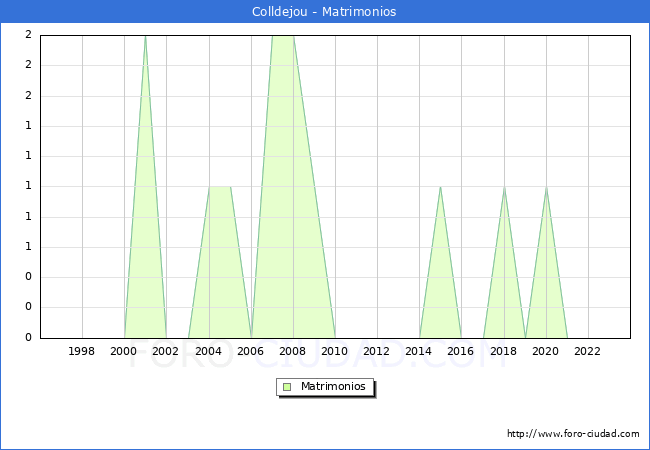Click the x-axis label 2004
The width and height of the screenshot is (650, 450).
coord(209,351)
